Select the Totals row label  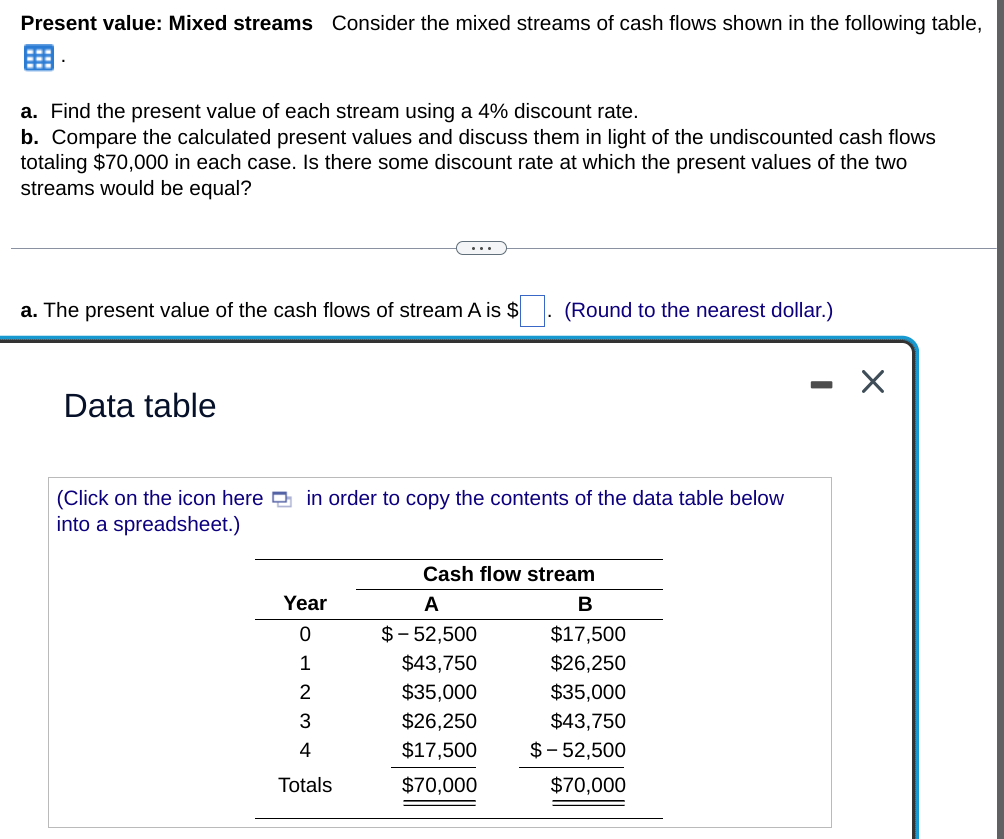[x=305, y=785]
